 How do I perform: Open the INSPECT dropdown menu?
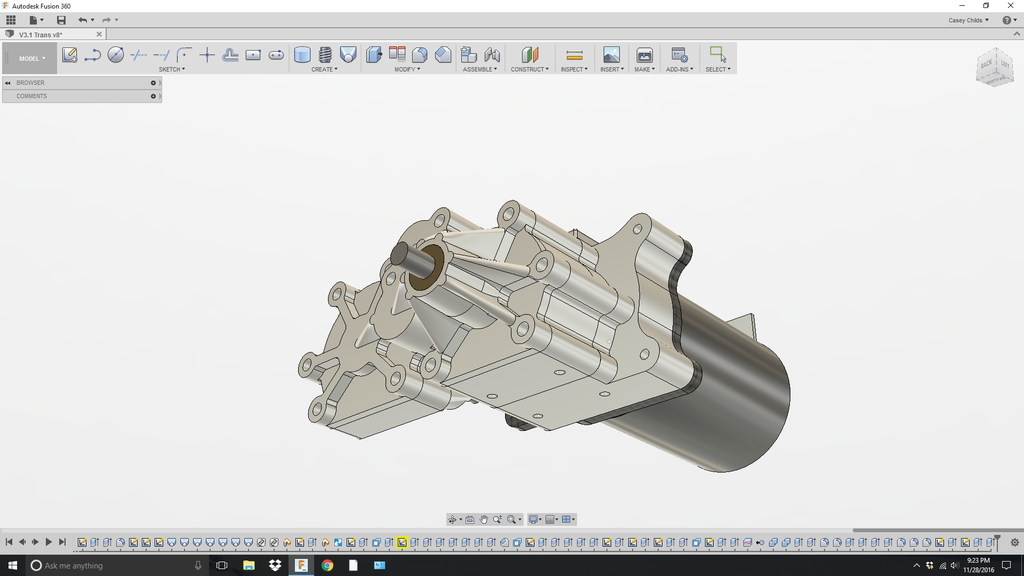coord(574,69)
